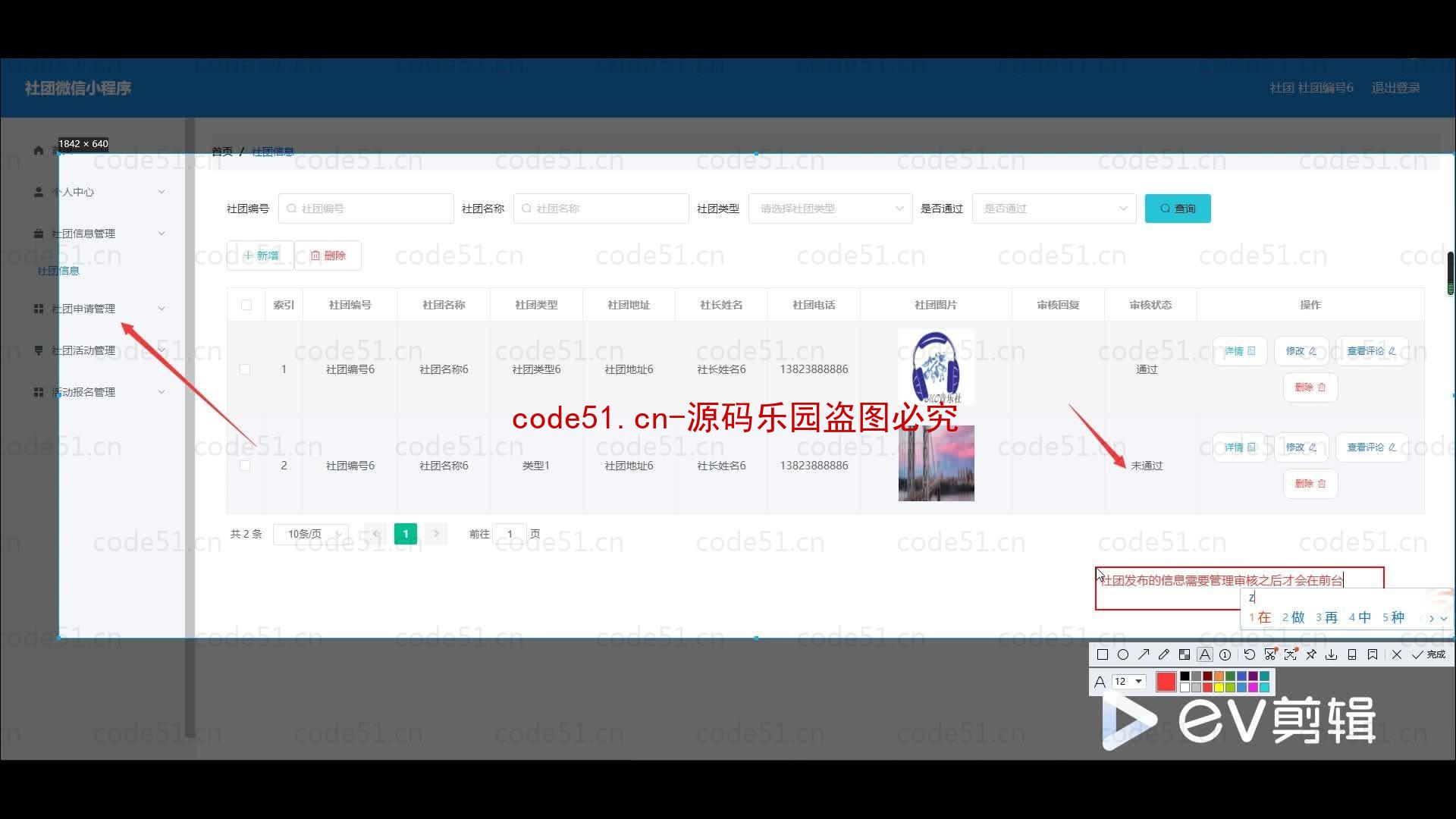Viewport: 1456px width, 819px height.
Task: Check row 1 checkbox
Action: [245, 369]
